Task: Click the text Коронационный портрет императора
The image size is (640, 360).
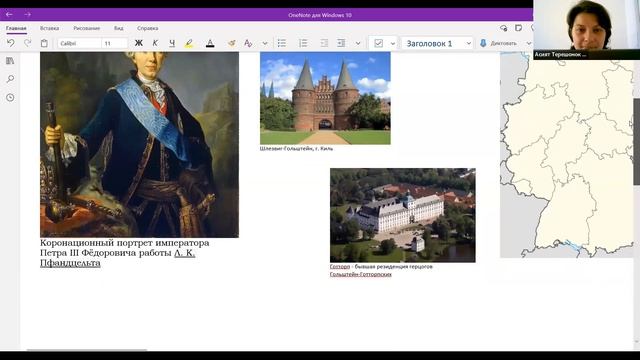Action: tap(124, 243)
